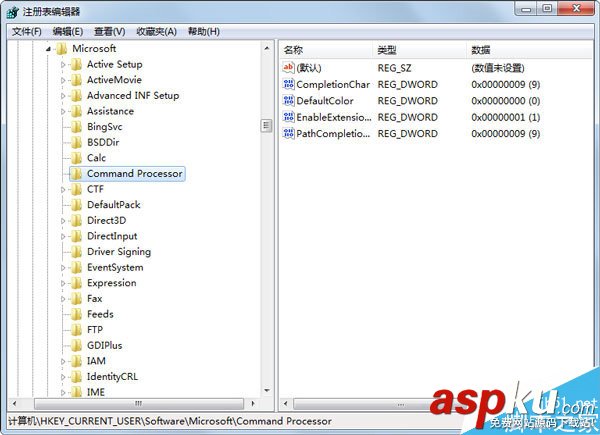600x435 pixels.
Task: Expand the CTF key arrow
Action: tap(63, 189)
